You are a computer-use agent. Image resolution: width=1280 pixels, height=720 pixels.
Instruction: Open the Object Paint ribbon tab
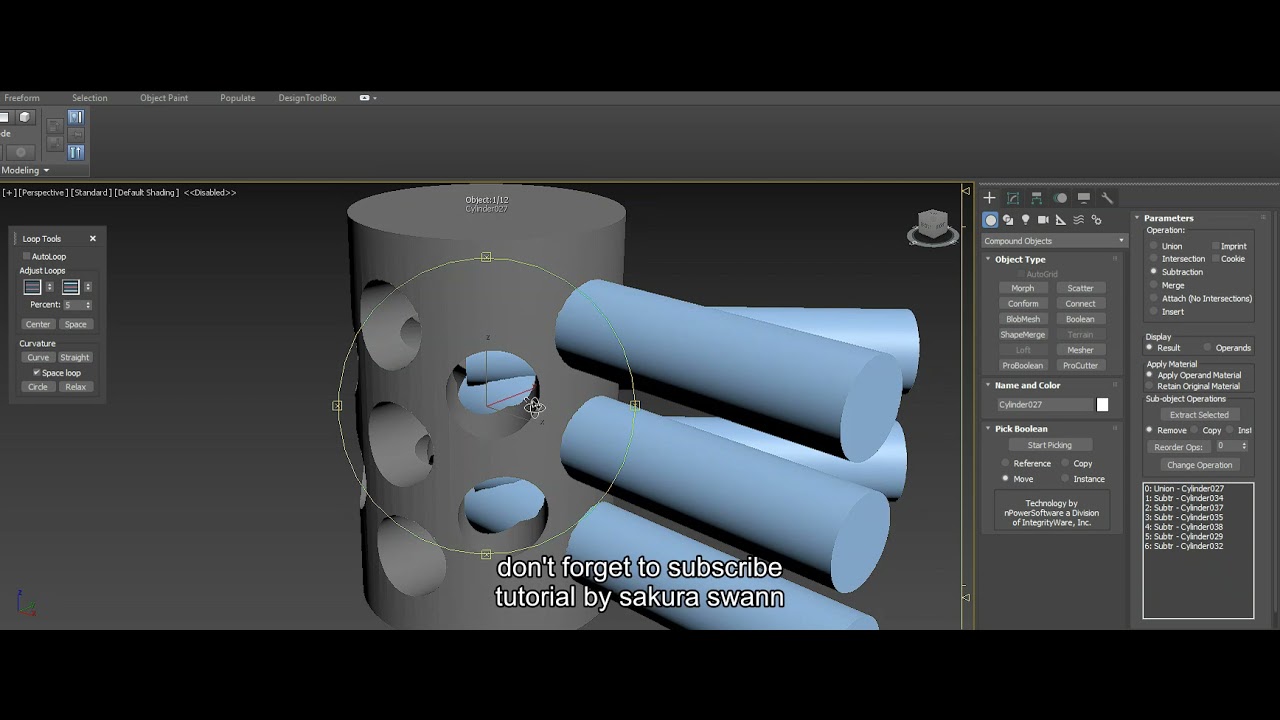[164, 98]
